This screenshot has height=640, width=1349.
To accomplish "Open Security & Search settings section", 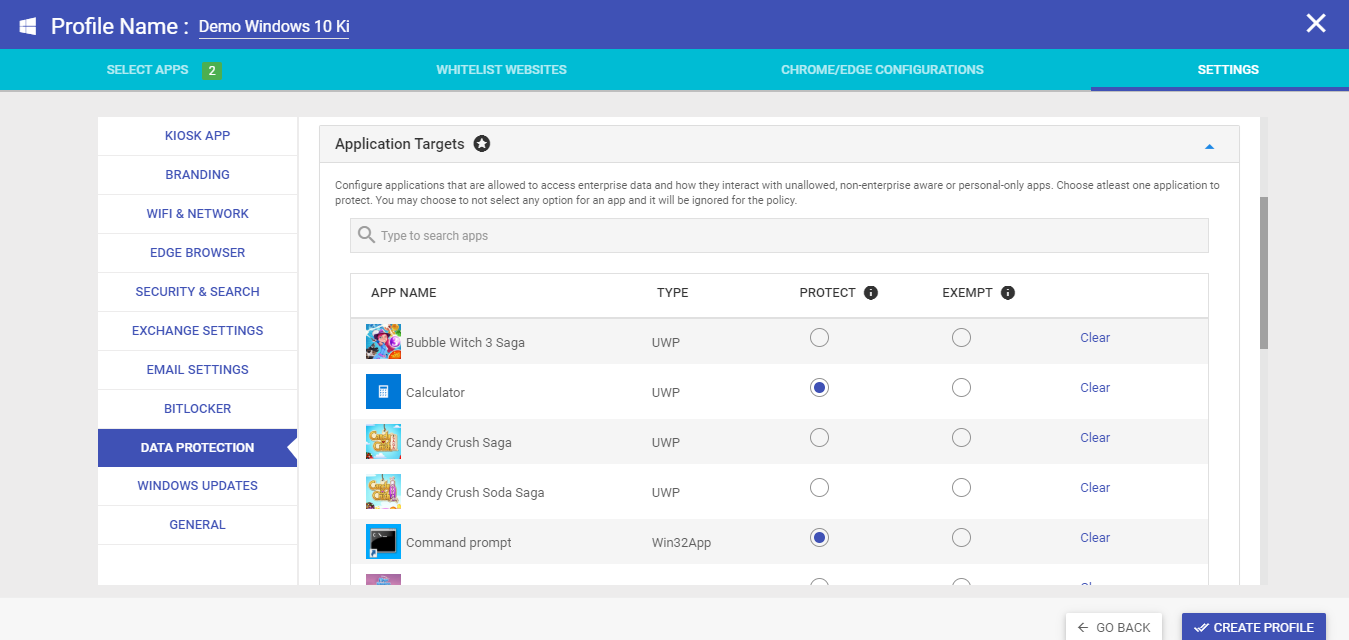I will [197, 292].
